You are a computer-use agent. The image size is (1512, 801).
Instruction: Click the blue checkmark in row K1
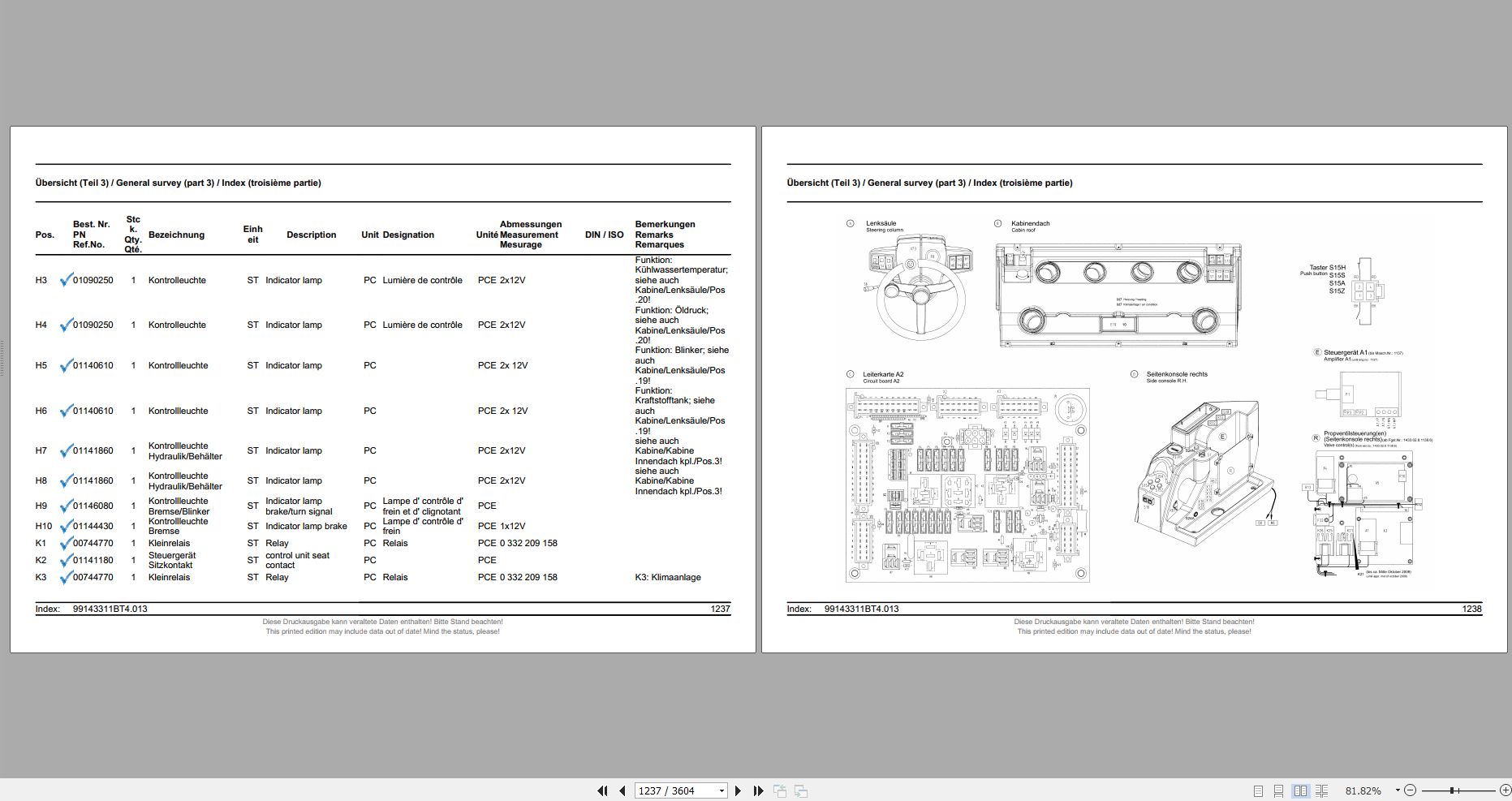click(67, 542)
